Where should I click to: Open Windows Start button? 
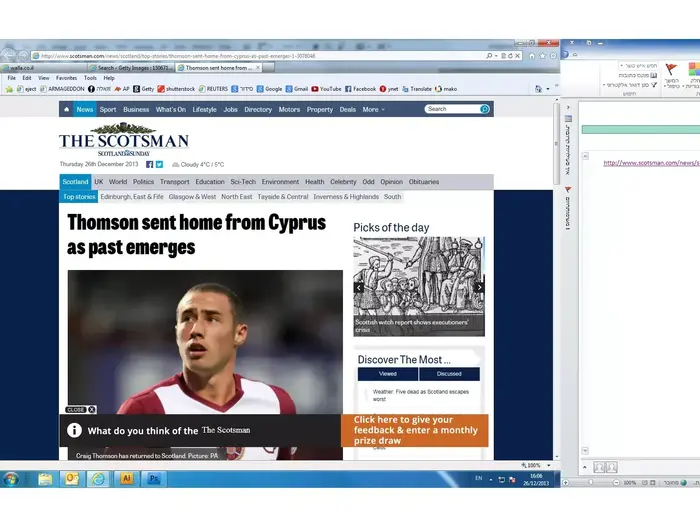tap(11, 479)
